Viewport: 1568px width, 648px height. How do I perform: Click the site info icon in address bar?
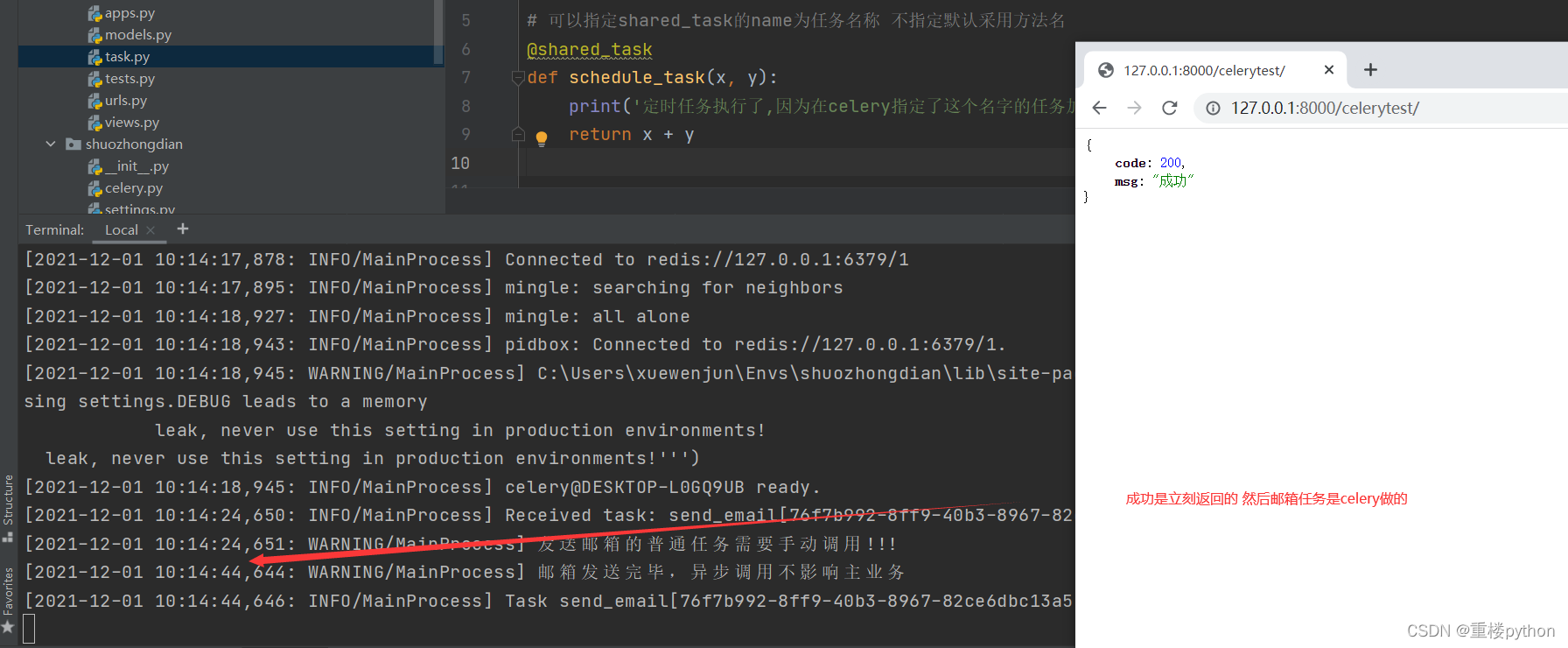(x=1213, y=108)
